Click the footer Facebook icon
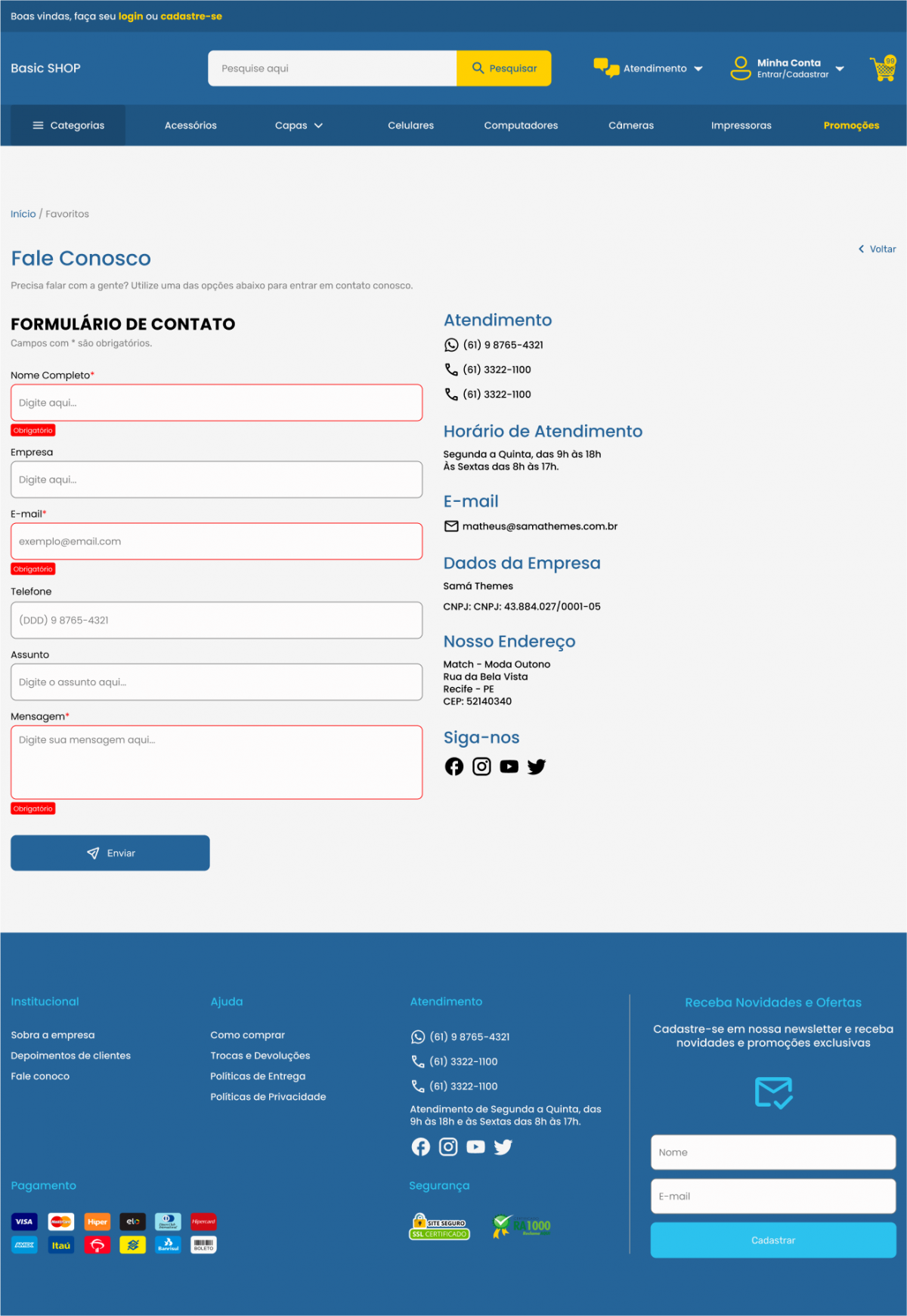Image resolution: width=907 pixels, height=1316 pixels. tap(420, 1147)
